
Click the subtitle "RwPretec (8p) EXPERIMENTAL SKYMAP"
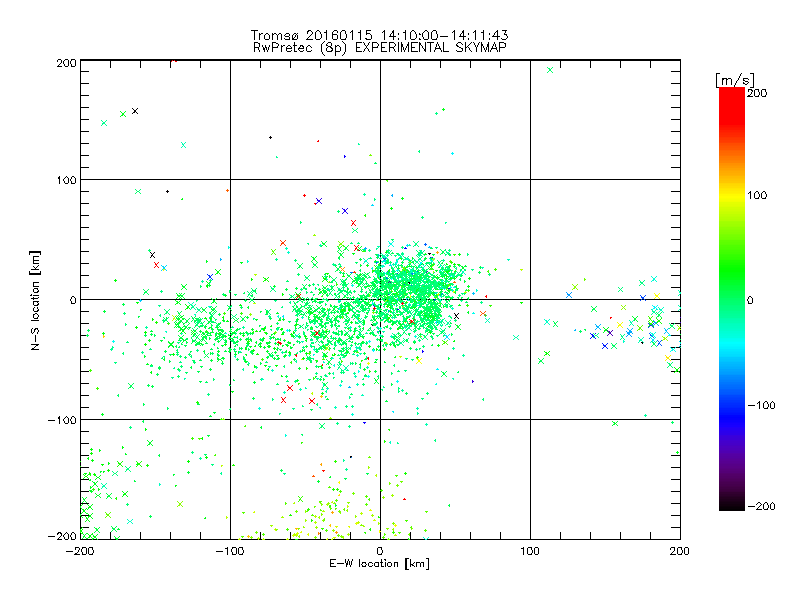pyautogui.click(x=380, y=48)
